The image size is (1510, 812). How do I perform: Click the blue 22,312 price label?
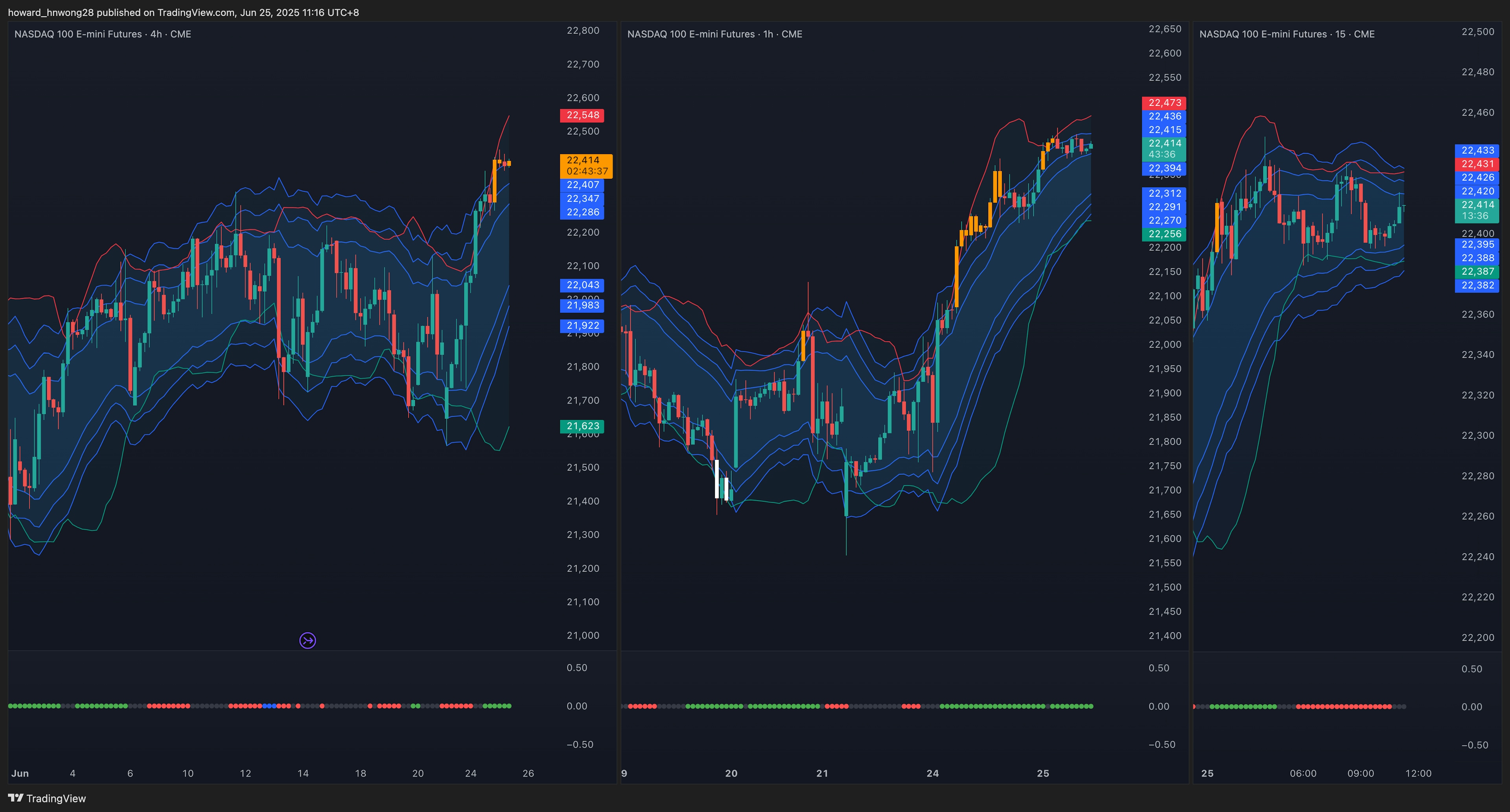coord(1164,193)
